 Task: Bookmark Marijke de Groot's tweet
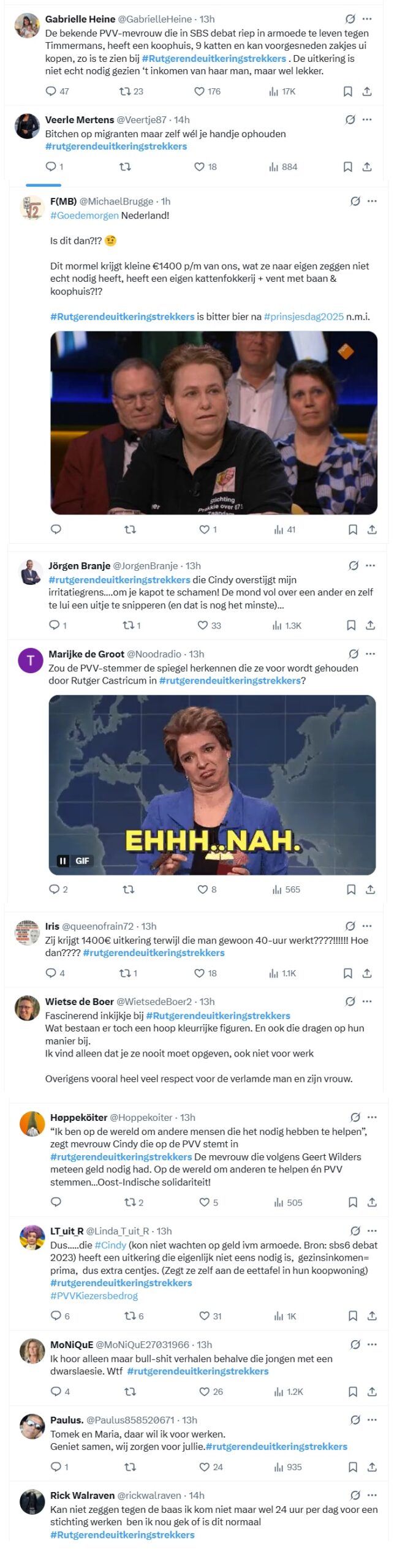point(351,889)
